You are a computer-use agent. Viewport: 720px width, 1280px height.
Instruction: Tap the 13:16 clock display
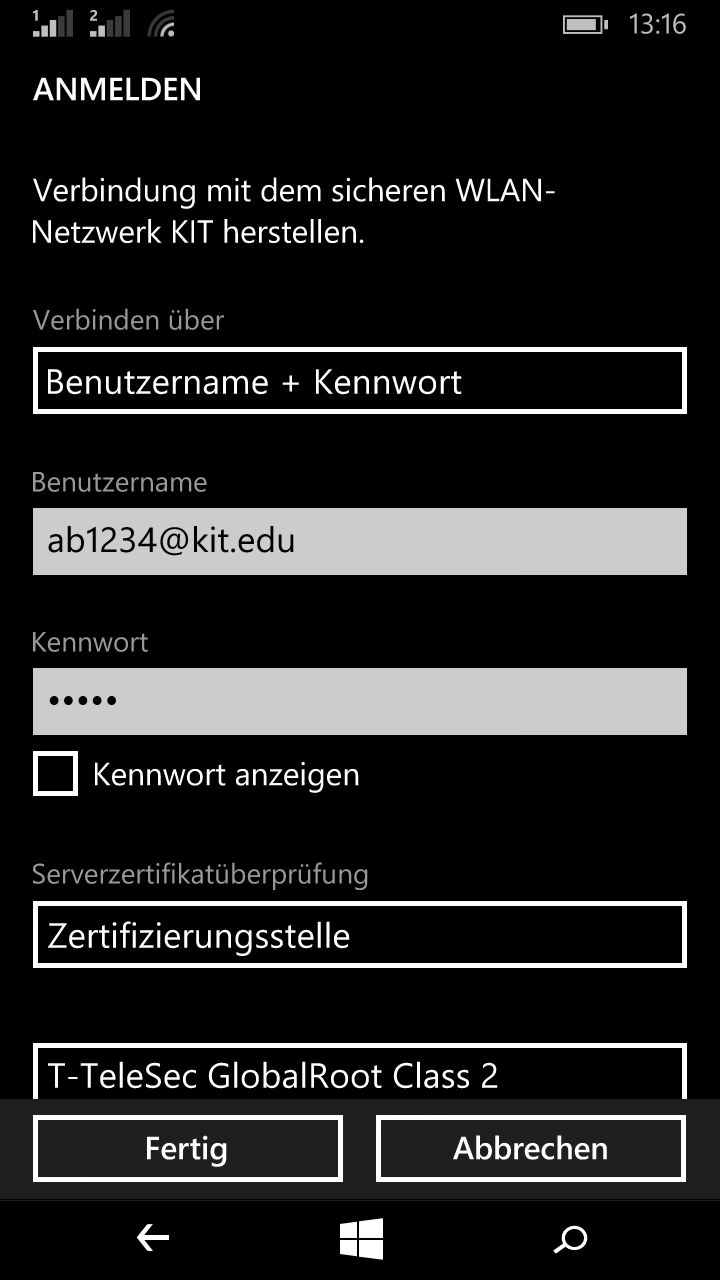tap(657, 24)
